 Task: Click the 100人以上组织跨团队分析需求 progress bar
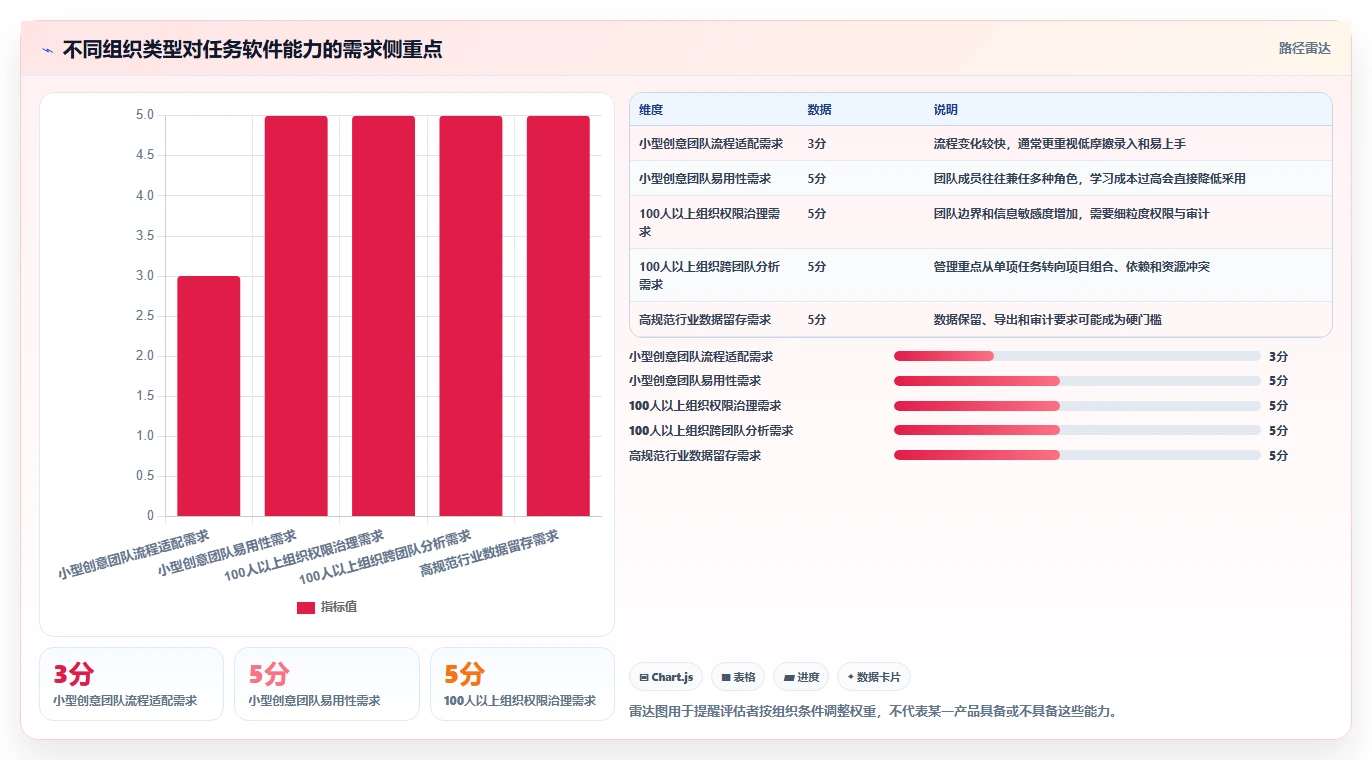(1077, 431)
